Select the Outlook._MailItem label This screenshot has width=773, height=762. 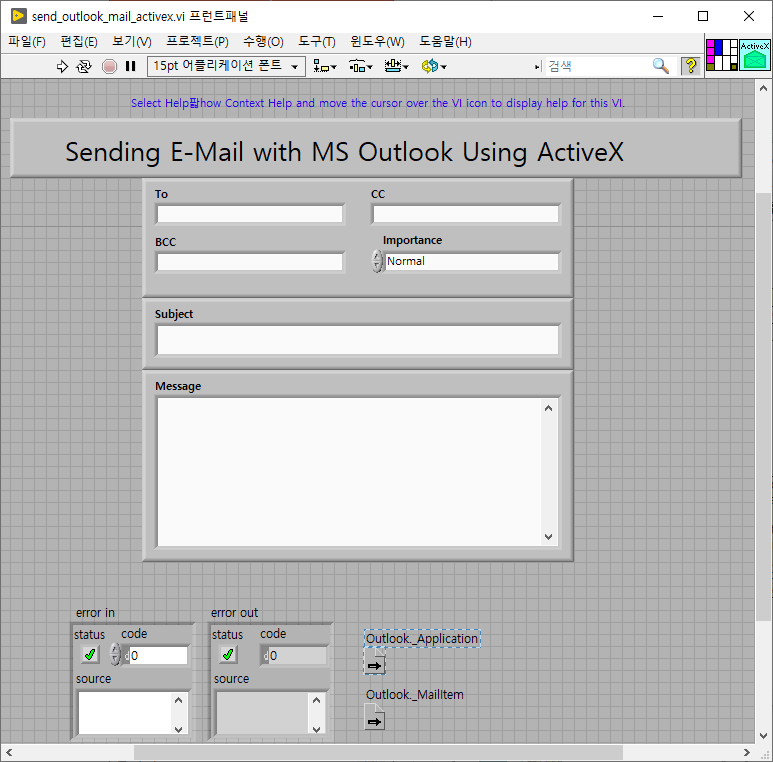point(415,694)
